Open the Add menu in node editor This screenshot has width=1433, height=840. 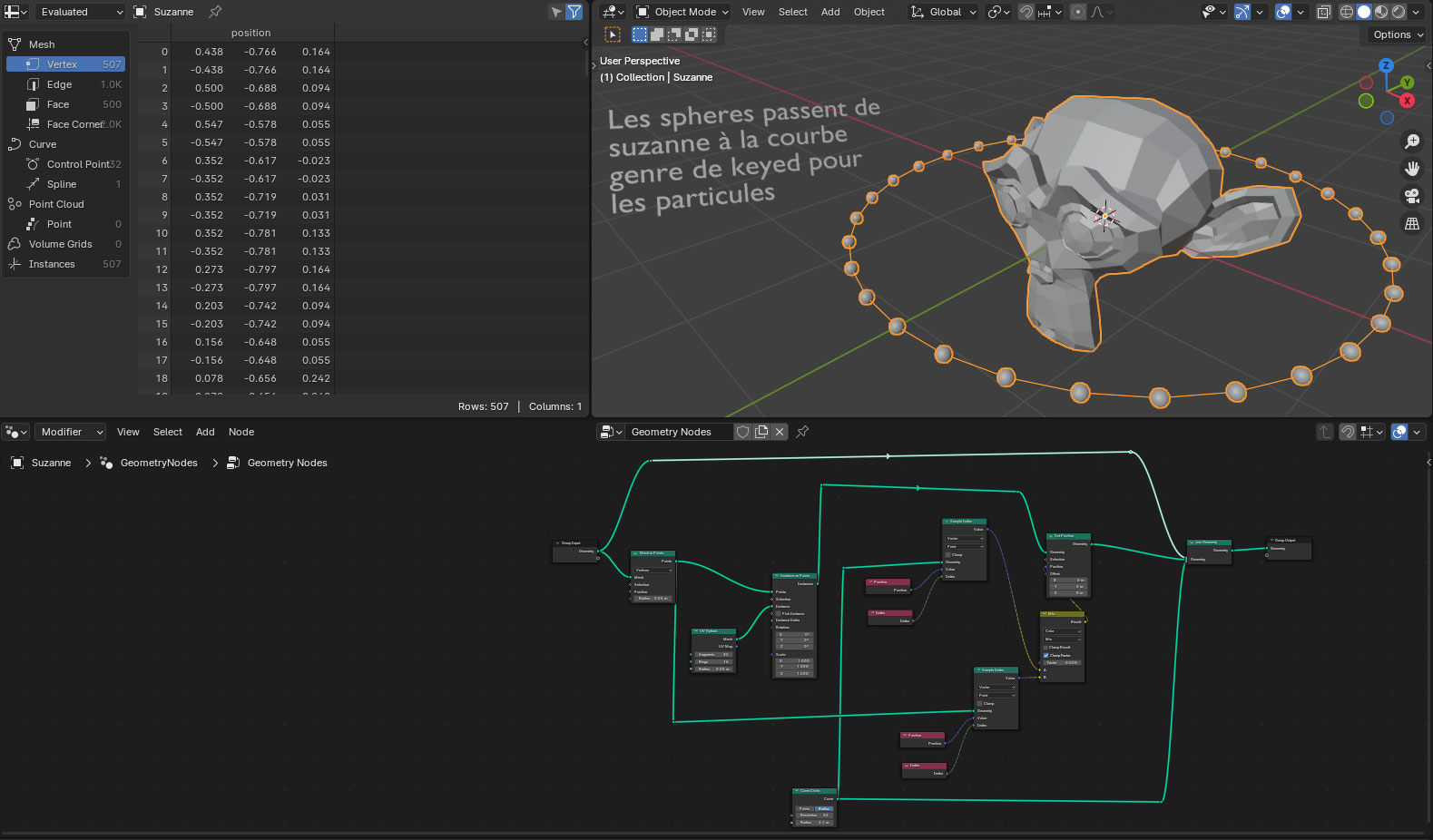(206, 432)
